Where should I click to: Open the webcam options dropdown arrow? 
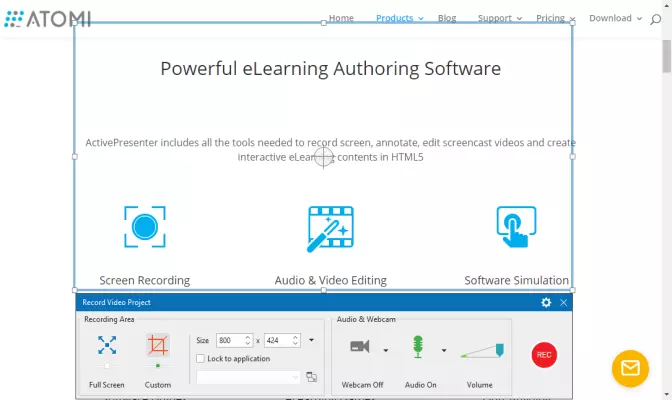386,350
